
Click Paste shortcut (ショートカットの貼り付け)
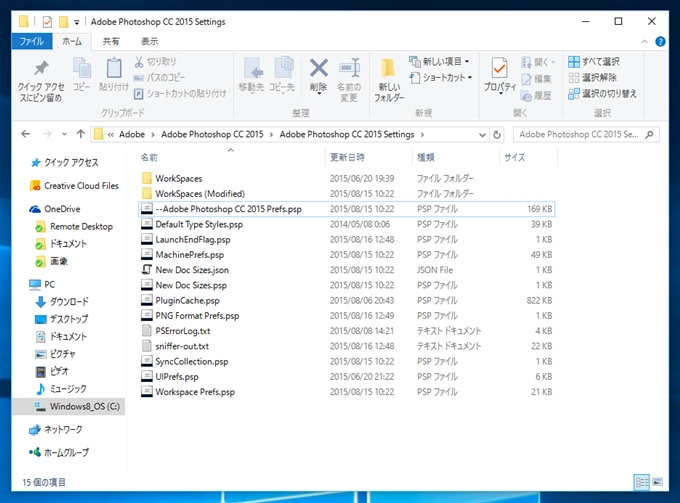click(x=180, y=93)
